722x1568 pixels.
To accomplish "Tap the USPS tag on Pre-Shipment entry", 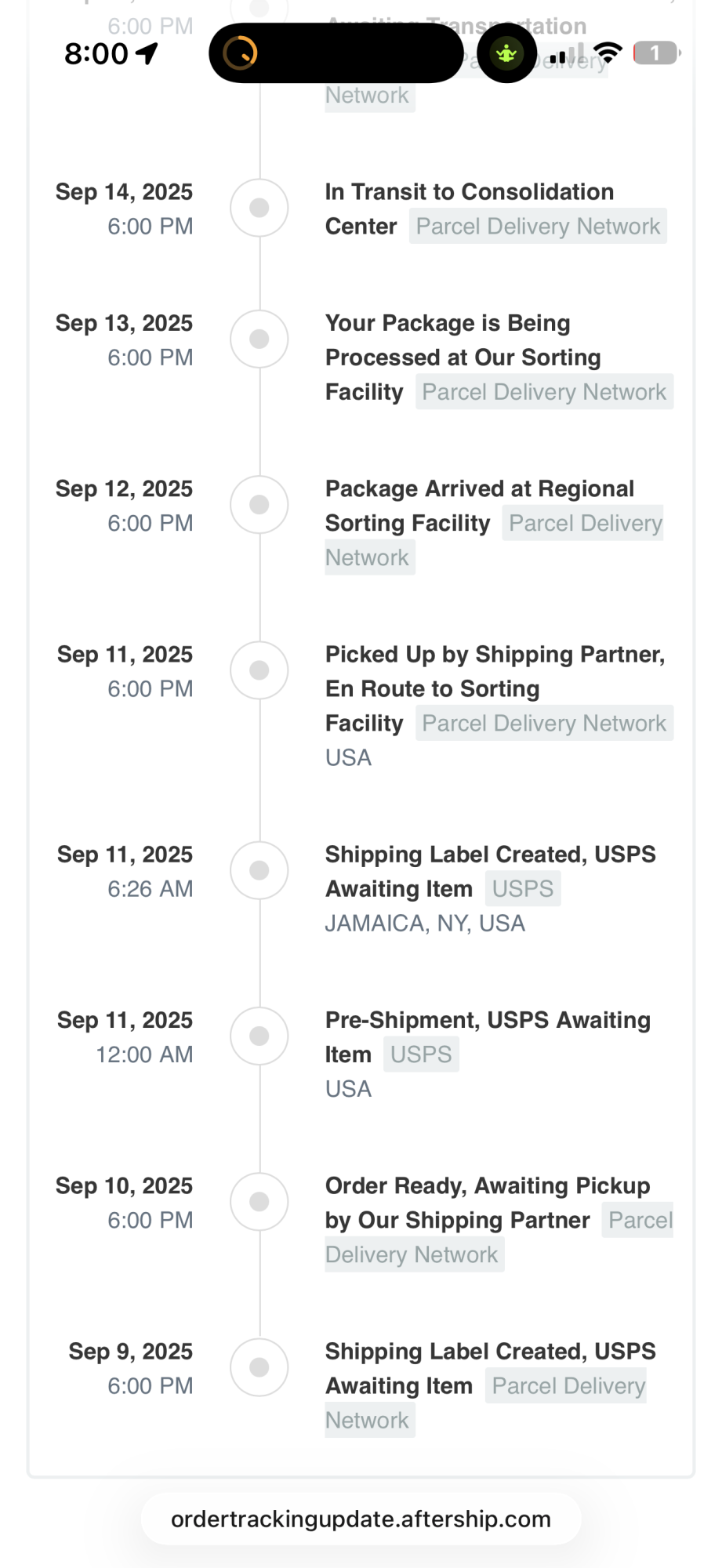I will pos(421,1054).
